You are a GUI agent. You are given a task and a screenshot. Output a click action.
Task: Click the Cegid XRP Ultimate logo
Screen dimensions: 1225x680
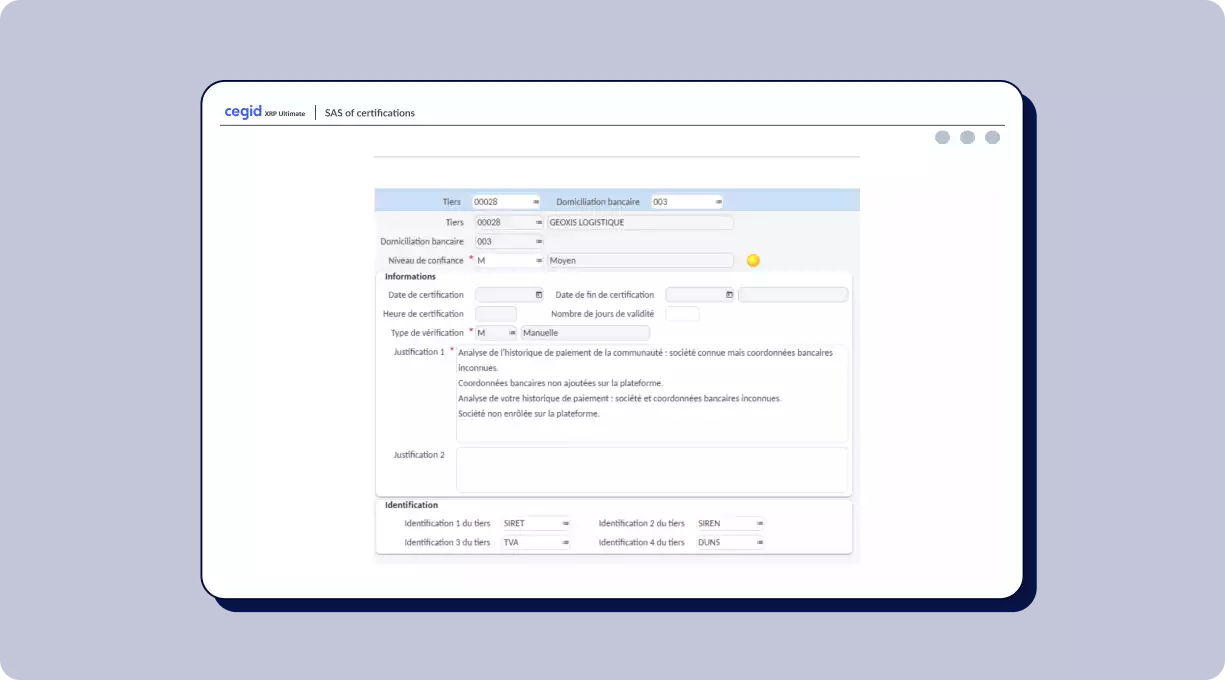coord(264,113)
